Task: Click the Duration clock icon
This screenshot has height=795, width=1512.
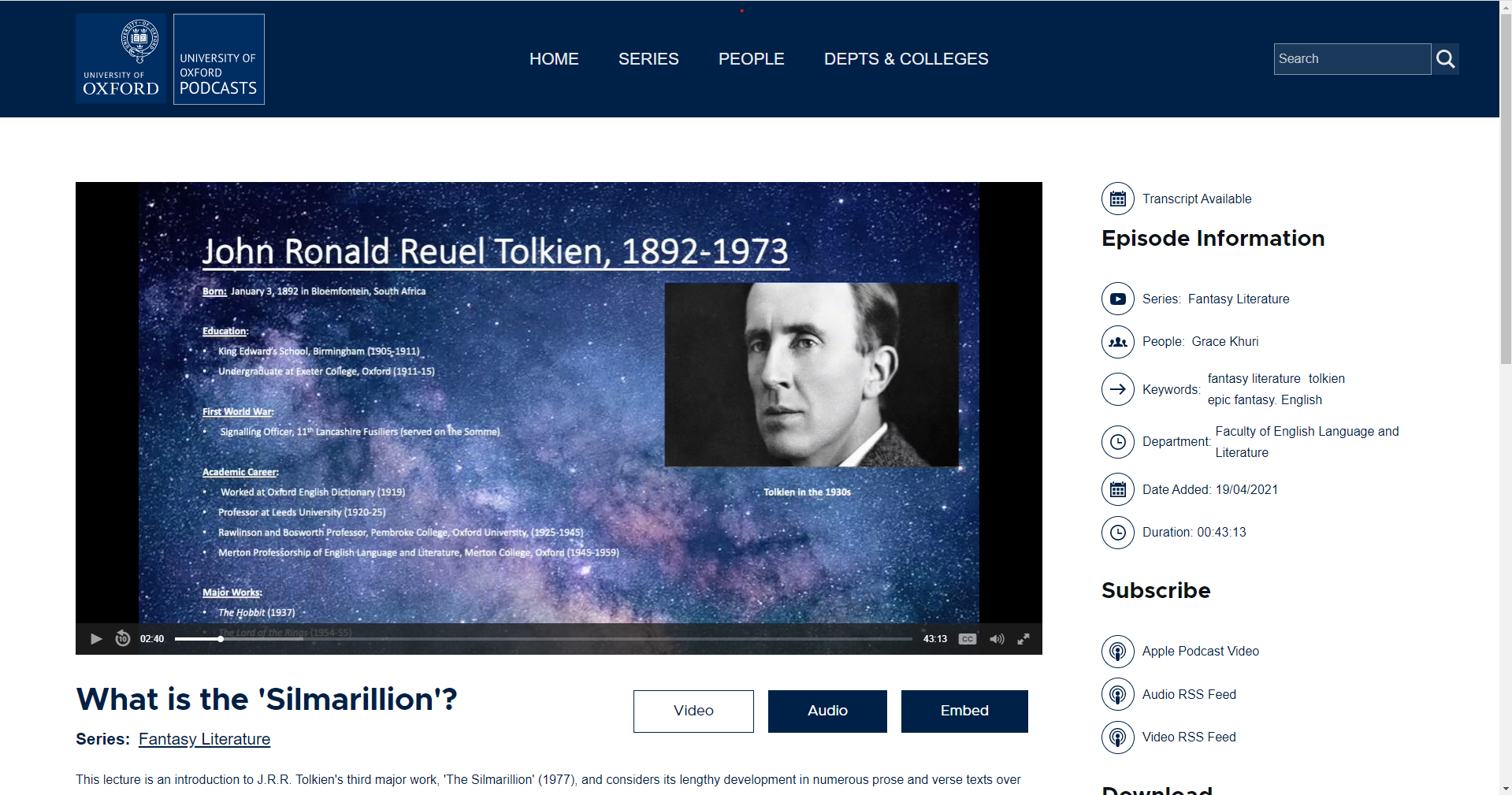Action: [x=1118, y=533]
